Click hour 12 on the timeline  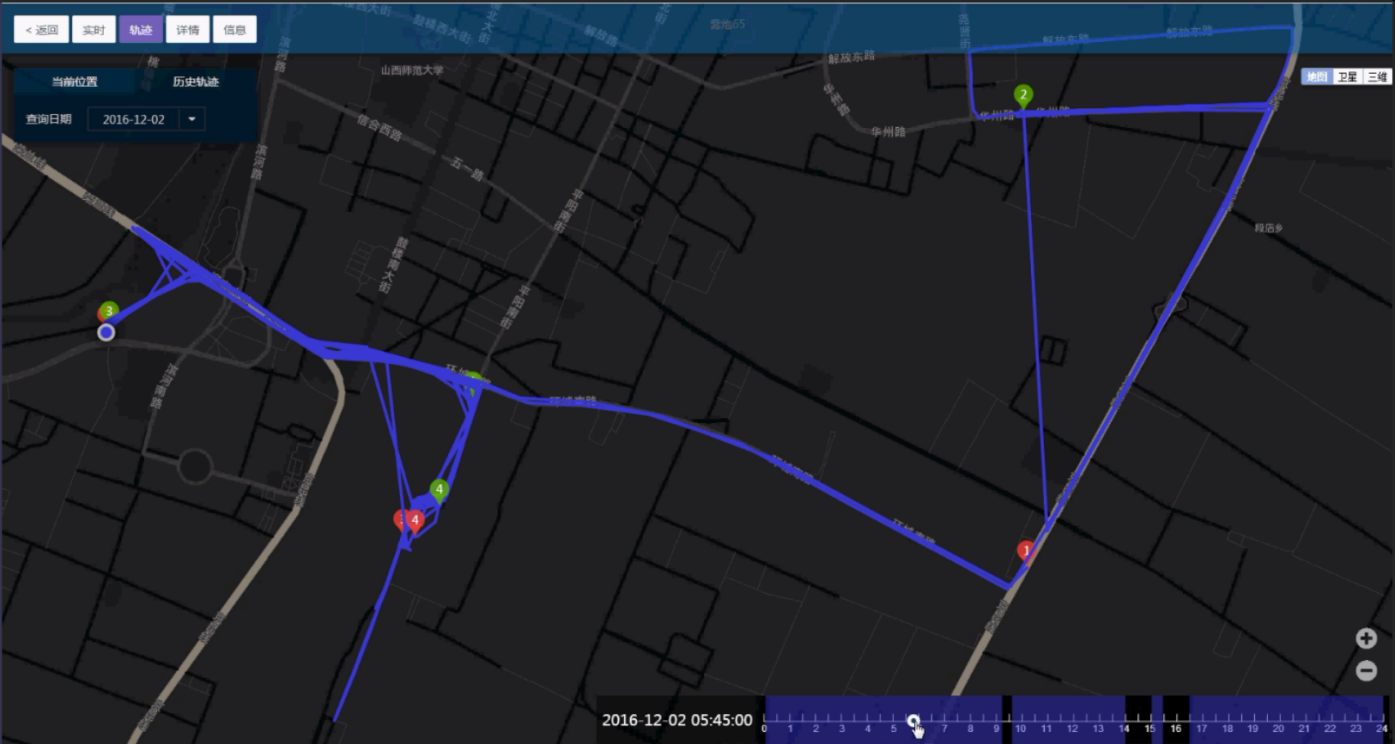pyautogui.click(x=1073, y=729)
